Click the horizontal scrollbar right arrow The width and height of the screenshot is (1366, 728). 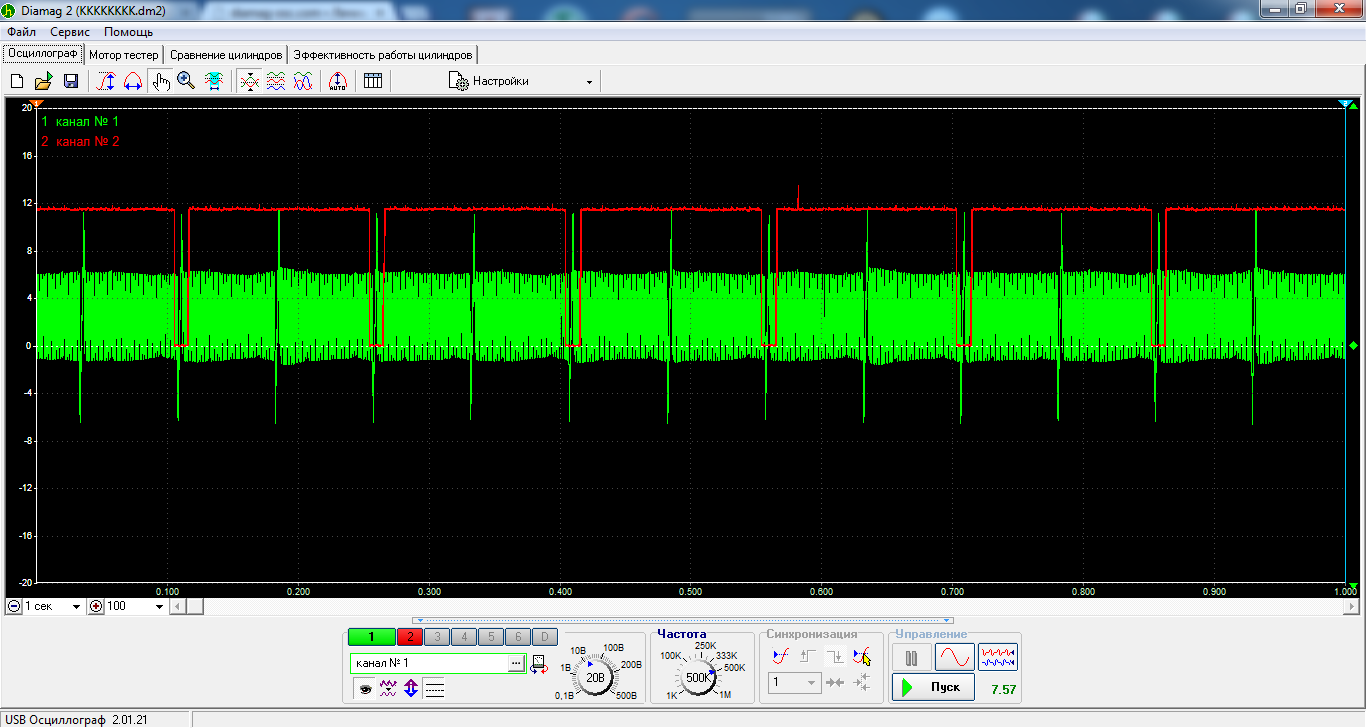(1351, 606)
